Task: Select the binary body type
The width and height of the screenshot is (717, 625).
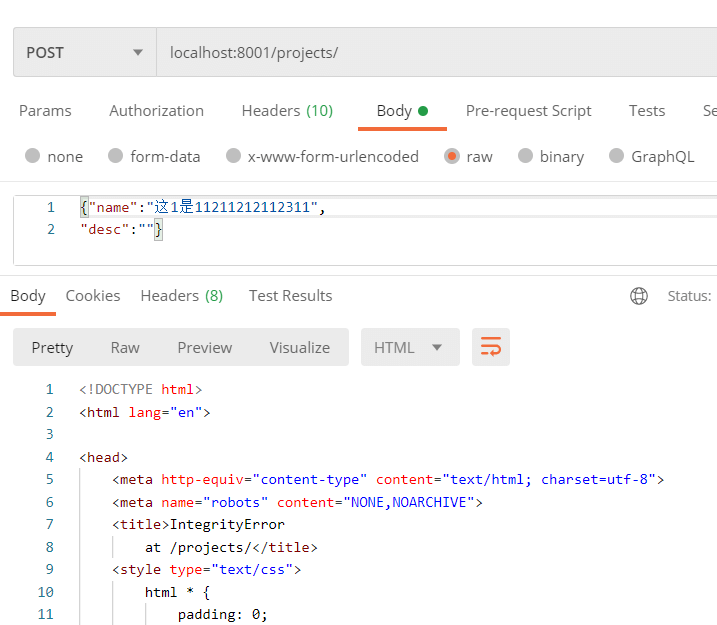Action: tap(551, 156)
